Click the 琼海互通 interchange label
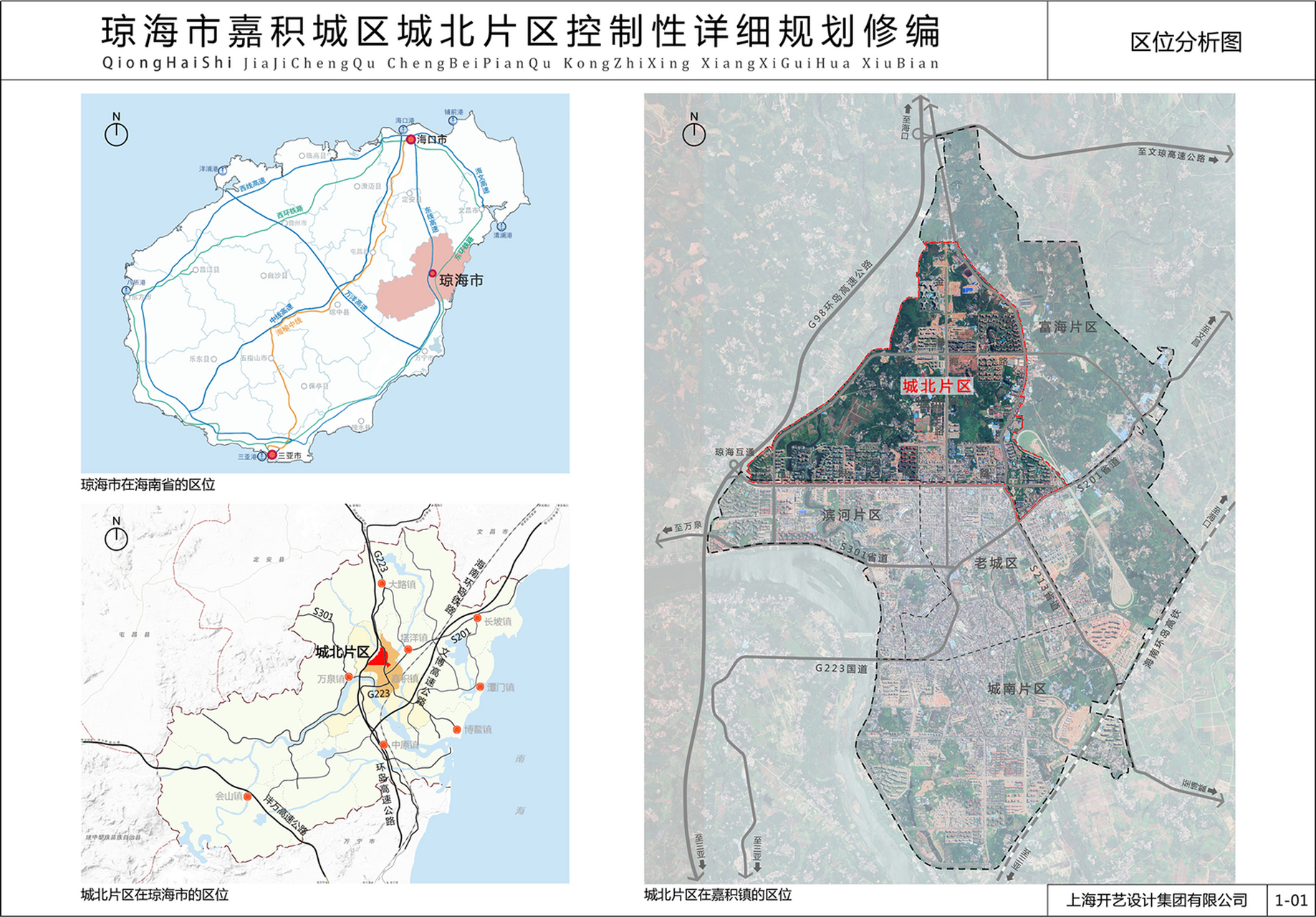The width and height of the screenshot is (1316, 917). [734, 452]
